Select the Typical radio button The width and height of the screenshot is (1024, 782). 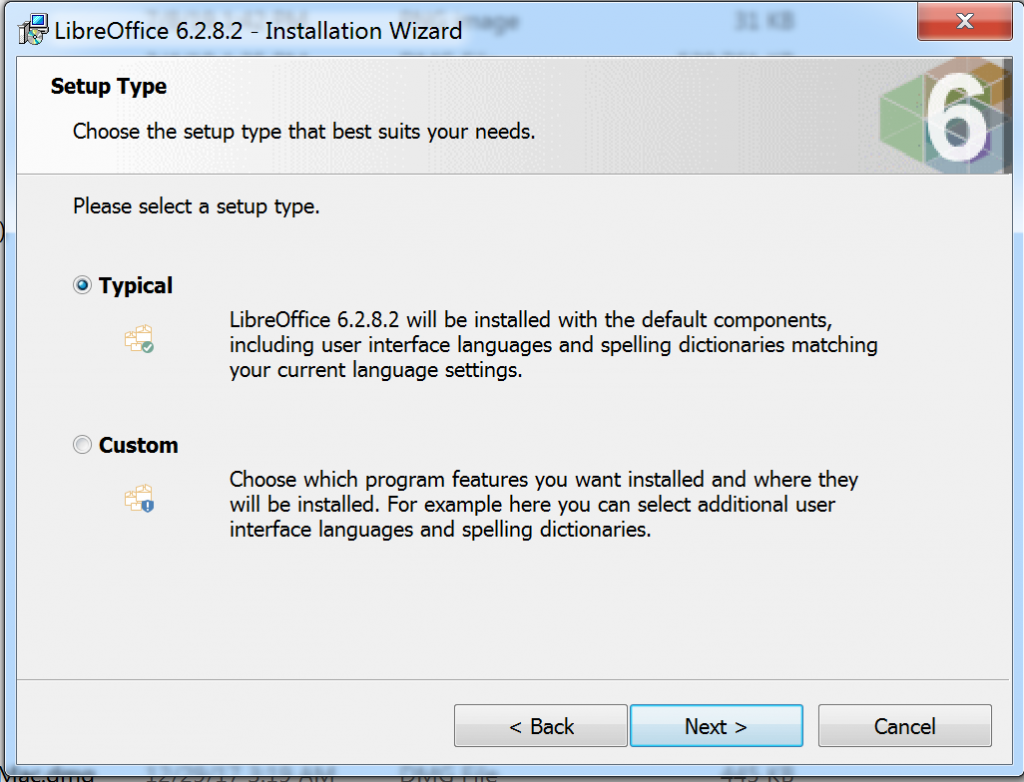[82, 286]
